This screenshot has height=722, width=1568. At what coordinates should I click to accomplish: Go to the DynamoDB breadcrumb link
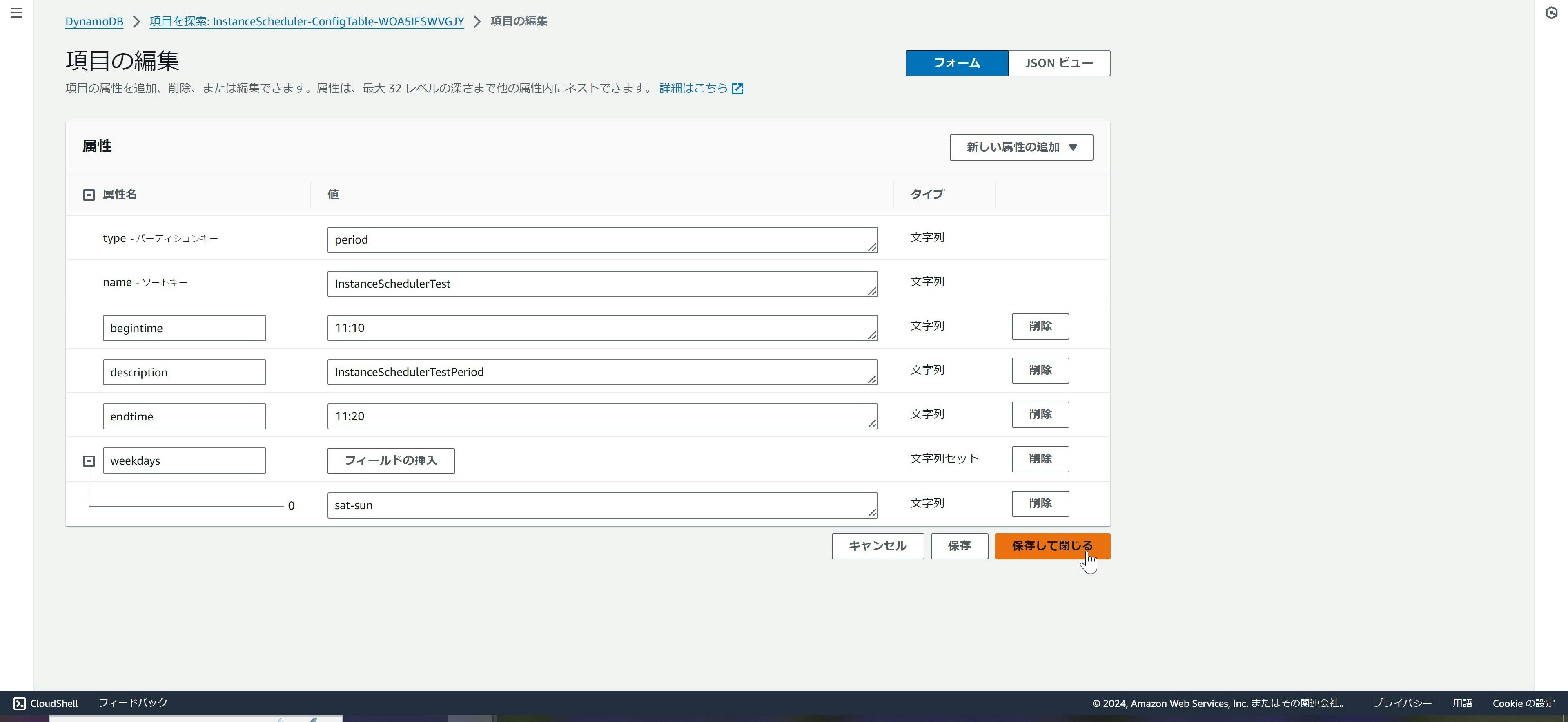[x=94, y=22]
